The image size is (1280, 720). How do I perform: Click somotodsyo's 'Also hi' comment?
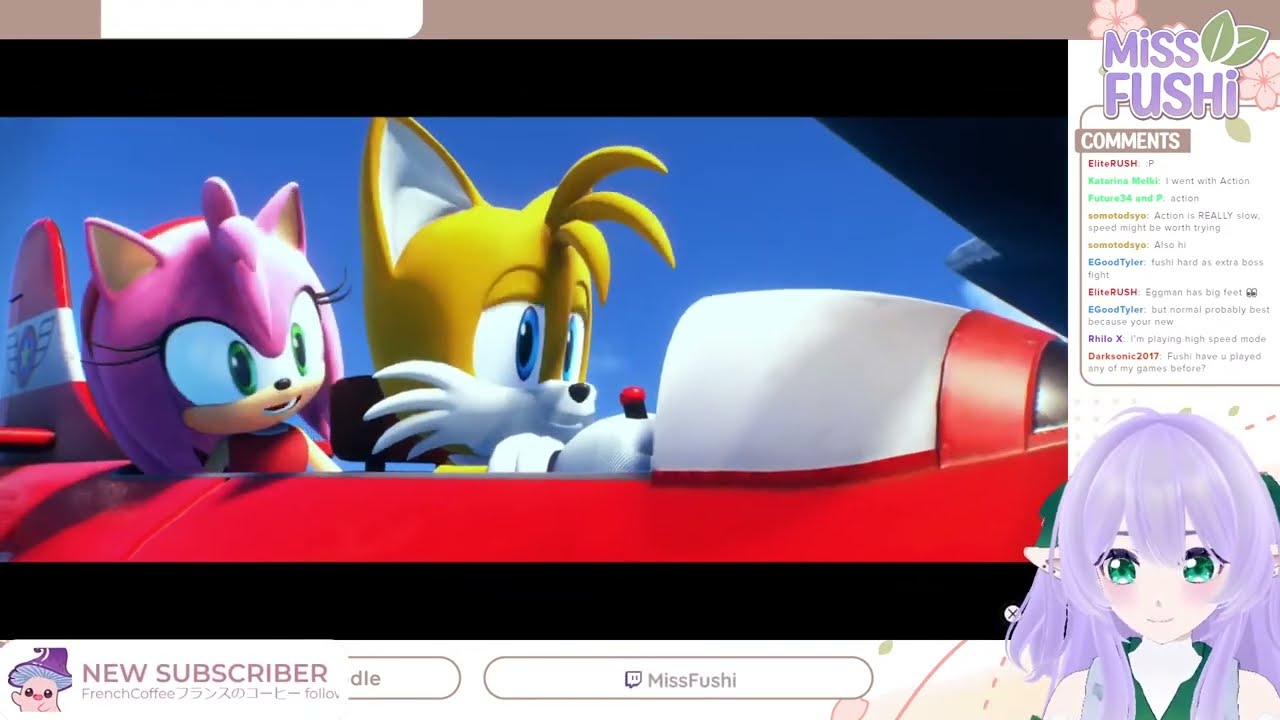point(1136,245)
